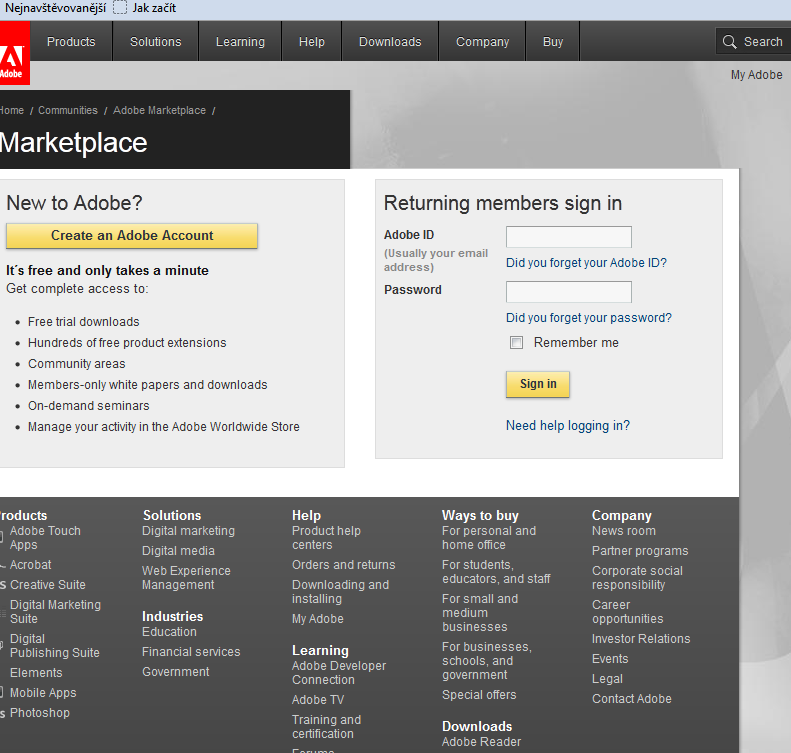Open For businesses, schools, and government link
Screen dimensions: 791x753
[x=487, y=661]
